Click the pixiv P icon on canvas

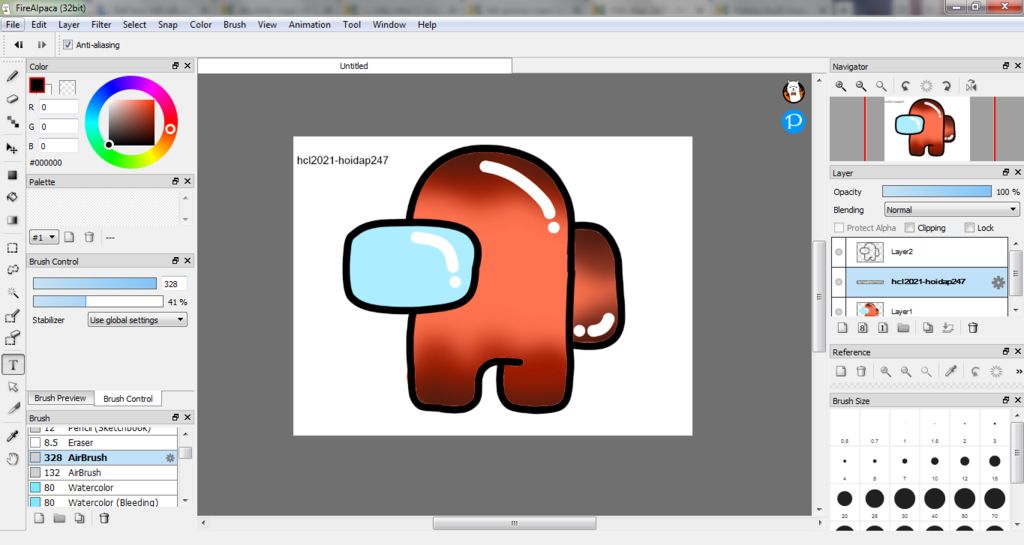[793, 121]
